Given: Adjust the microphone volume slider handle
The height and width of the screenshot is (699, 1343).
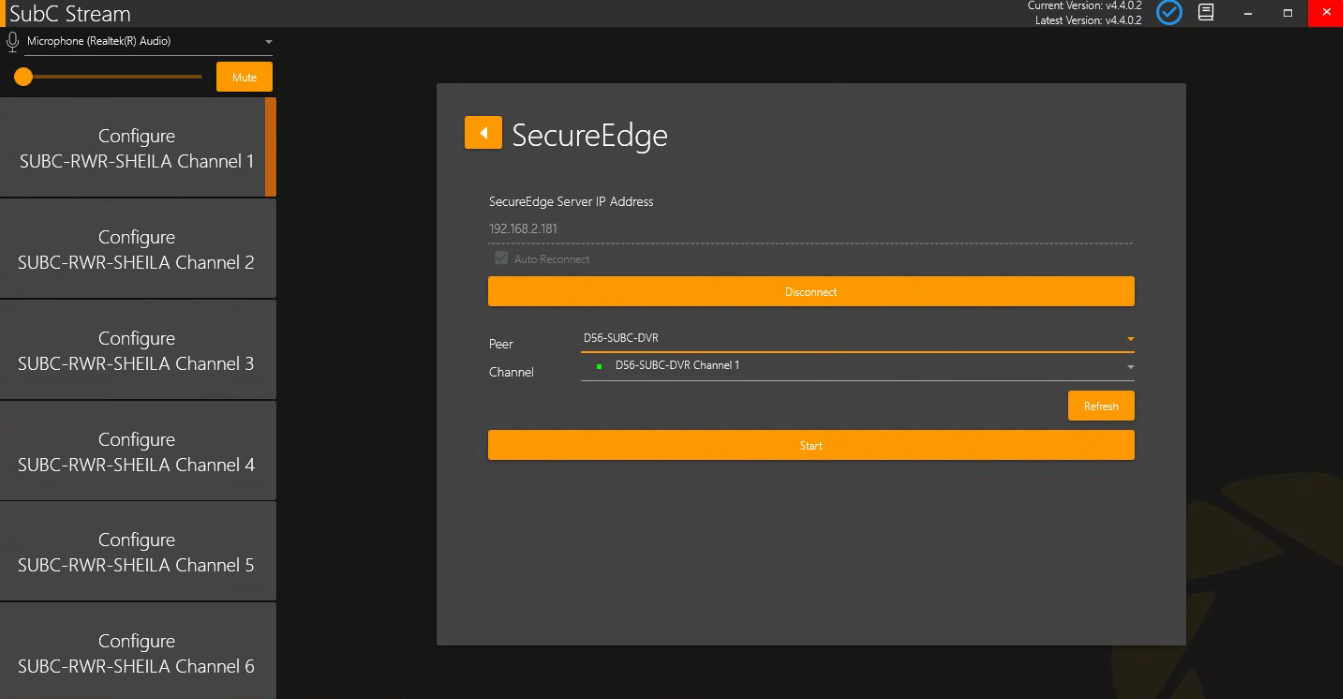Looking at the screenshot, I should click(x=23, y=77).
